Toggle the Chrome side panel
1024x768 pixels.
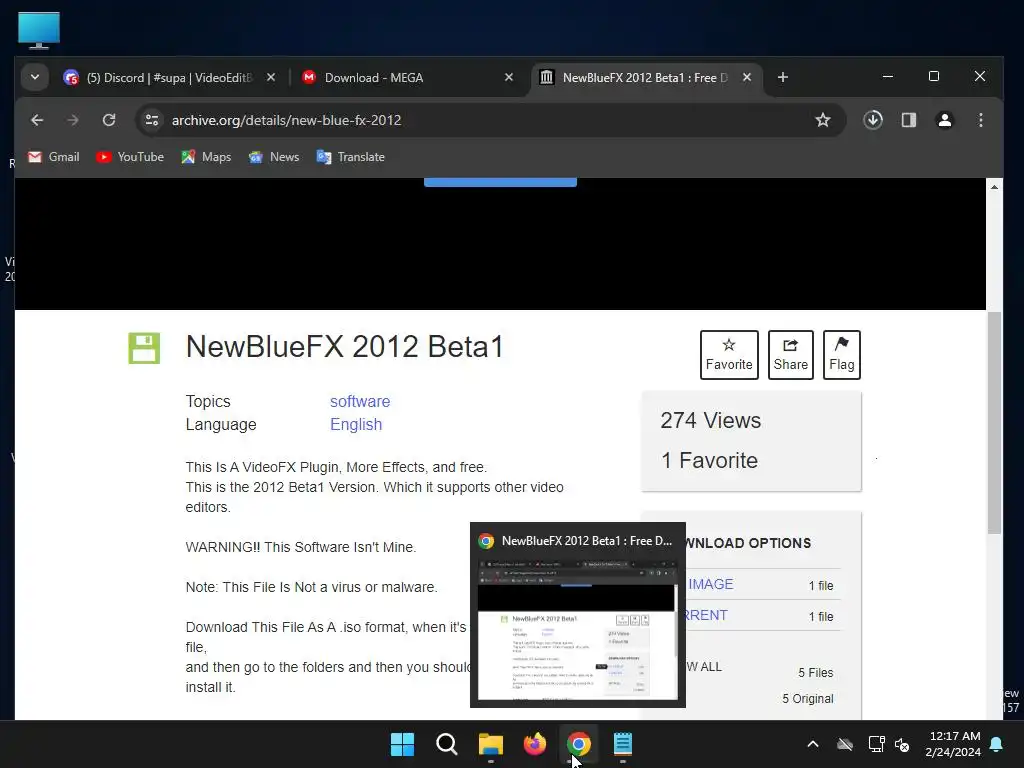click(908, 120)
